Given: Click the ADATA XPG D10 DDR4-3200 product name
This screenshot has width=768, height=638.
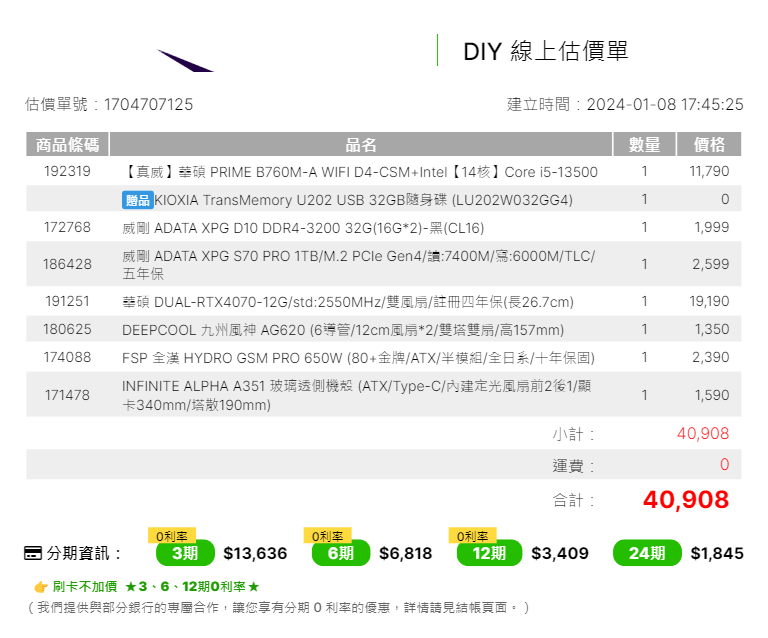Looking at the screenshot, I should coord(303,228).
